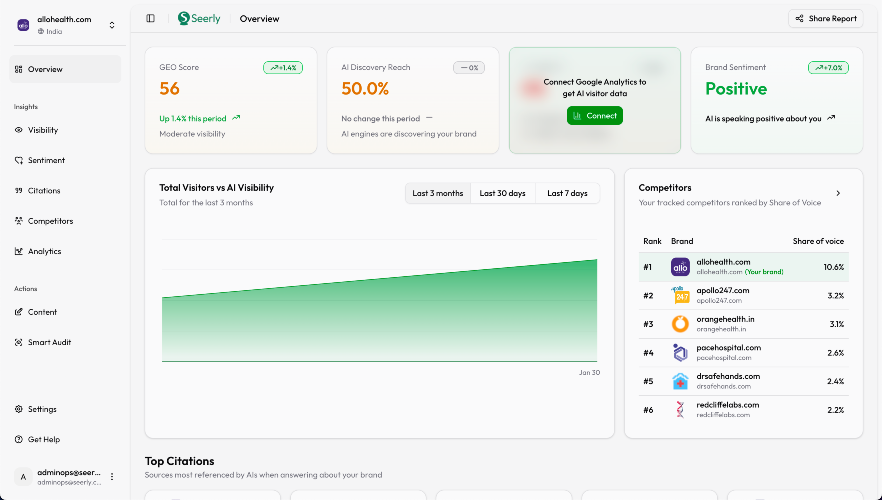The height and width of the screenshot is (500, 882).
Task: Click the Content edit icon
Action: click(19, 312)
